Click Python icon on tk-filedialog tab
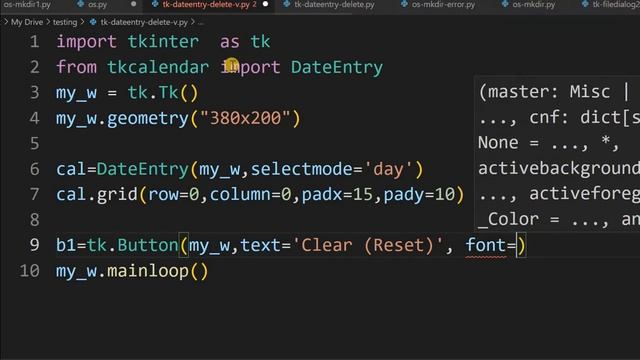Viewport: 640px width, 360px height. tap(585, 4)
